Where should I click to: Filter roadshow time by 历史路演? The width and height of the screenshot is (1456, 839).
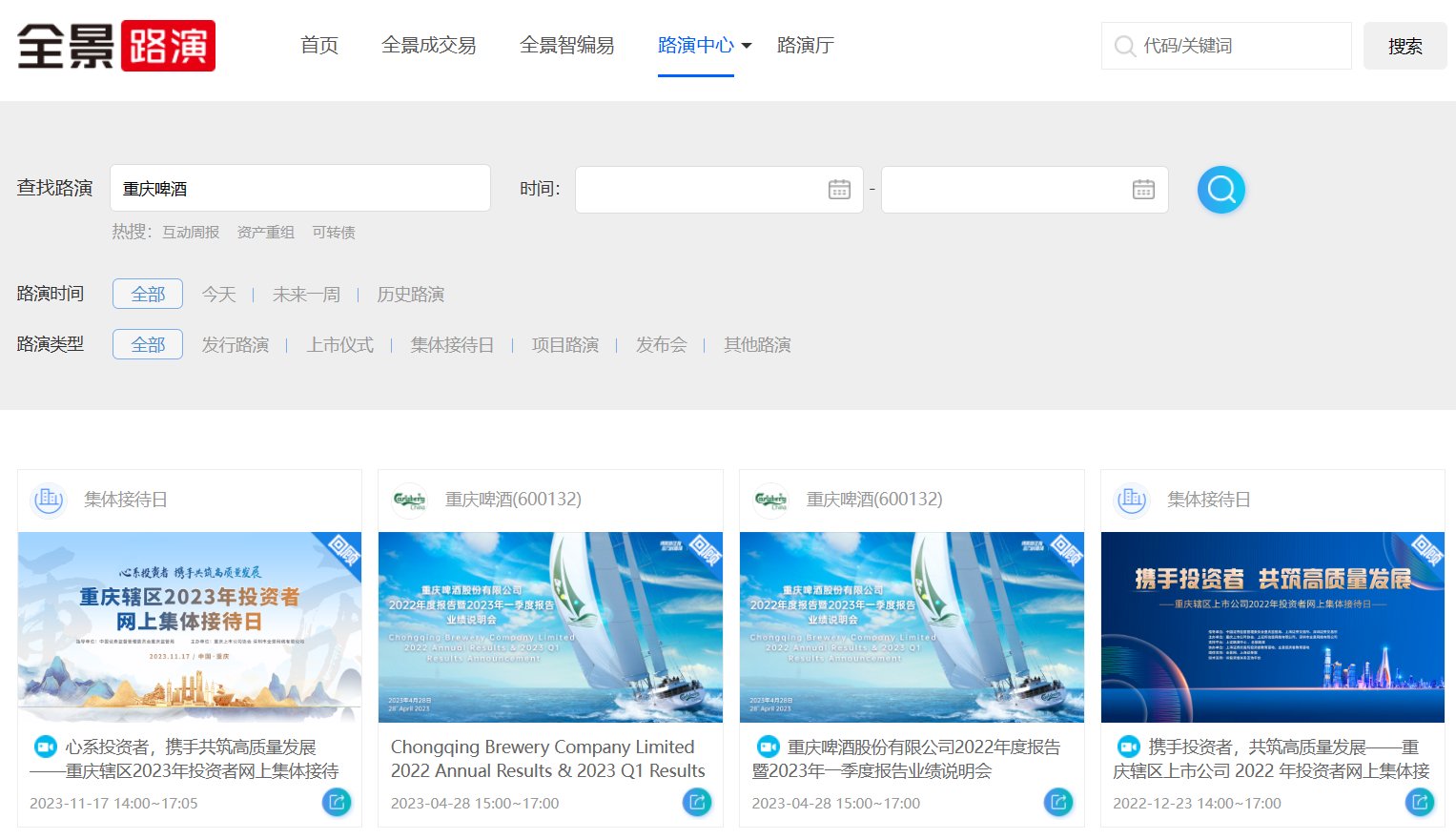(x=410, y=294)
